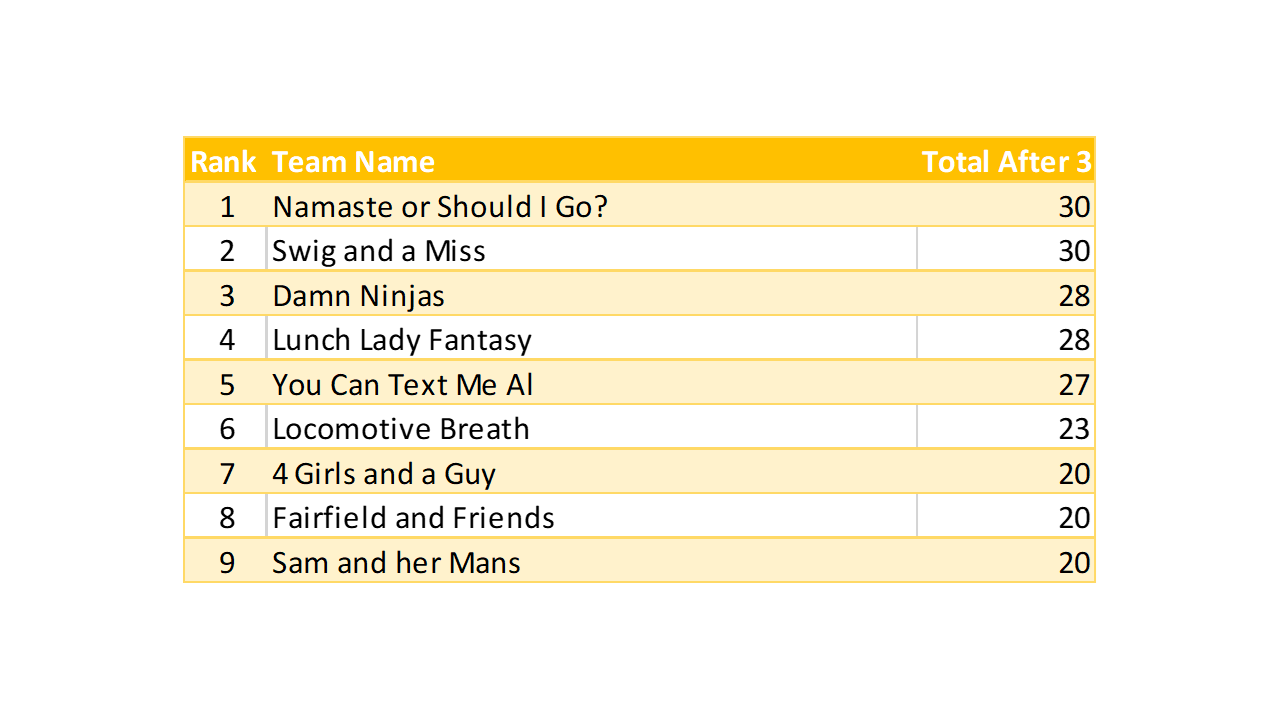Select the Namaste or Should I Go? cell

click(440, 207)
